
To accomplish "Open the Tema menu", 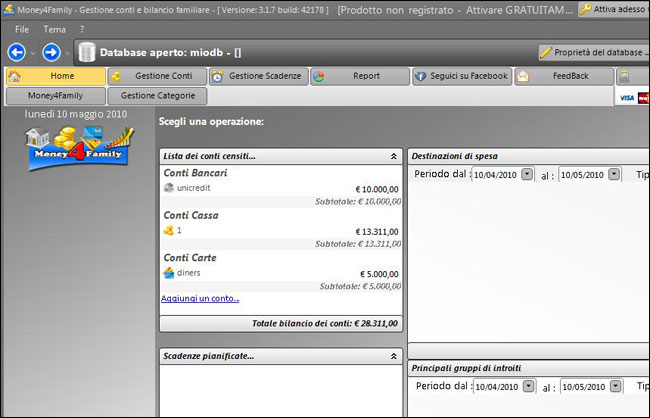I will [x=55, y=30].
